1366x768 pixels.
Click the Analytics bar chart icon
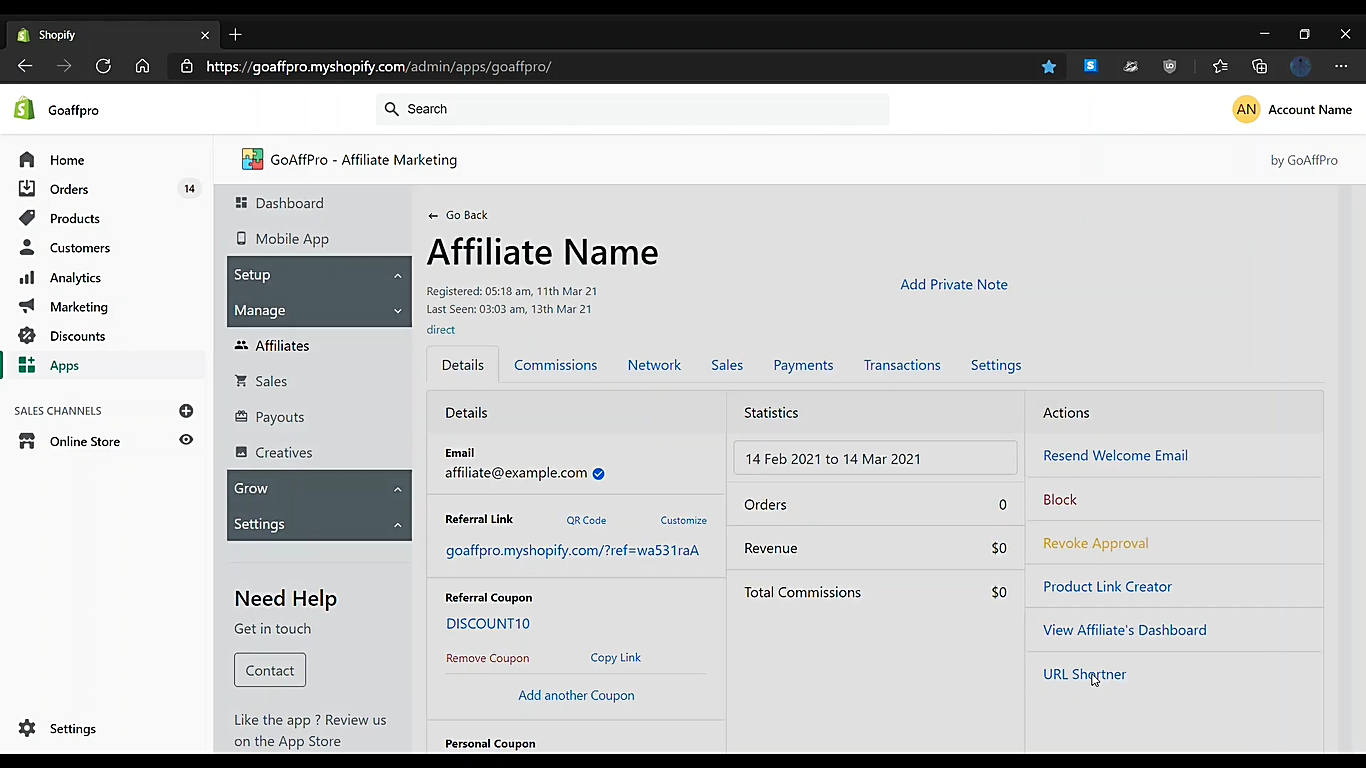tap(27, 278)
